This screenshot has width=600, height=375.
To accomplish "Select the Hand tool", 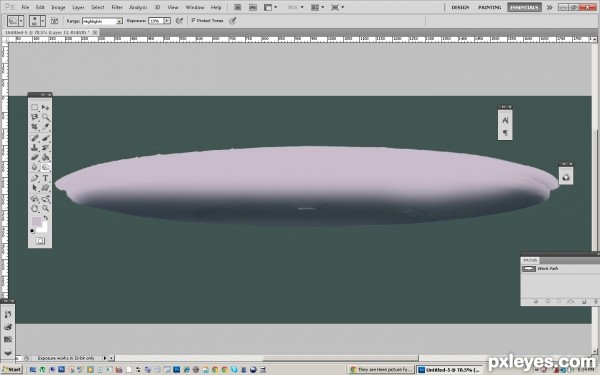I will click(x=34, y=208).
